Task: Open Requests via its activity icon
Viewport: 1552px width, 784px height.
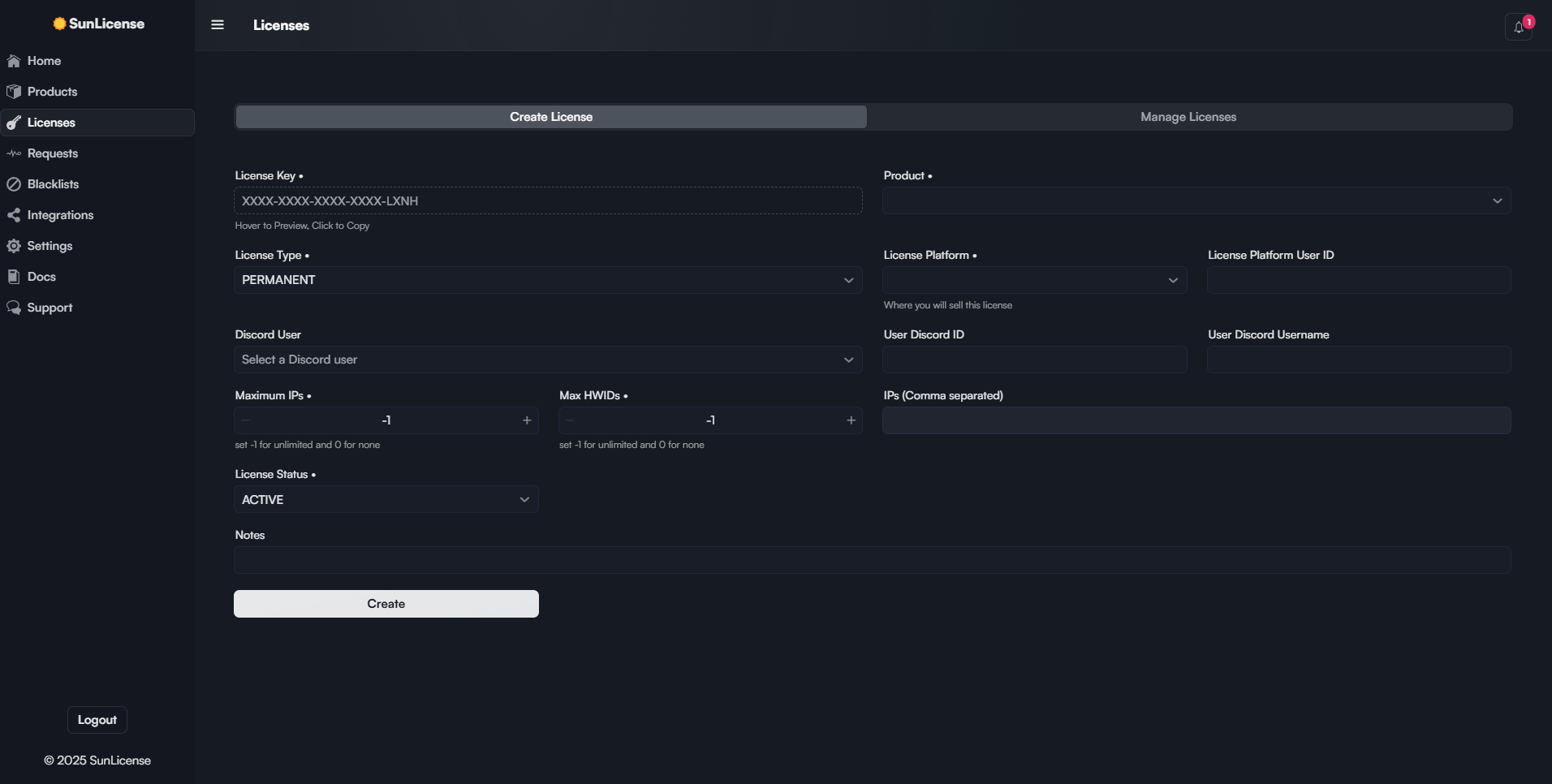Action: 13,153
